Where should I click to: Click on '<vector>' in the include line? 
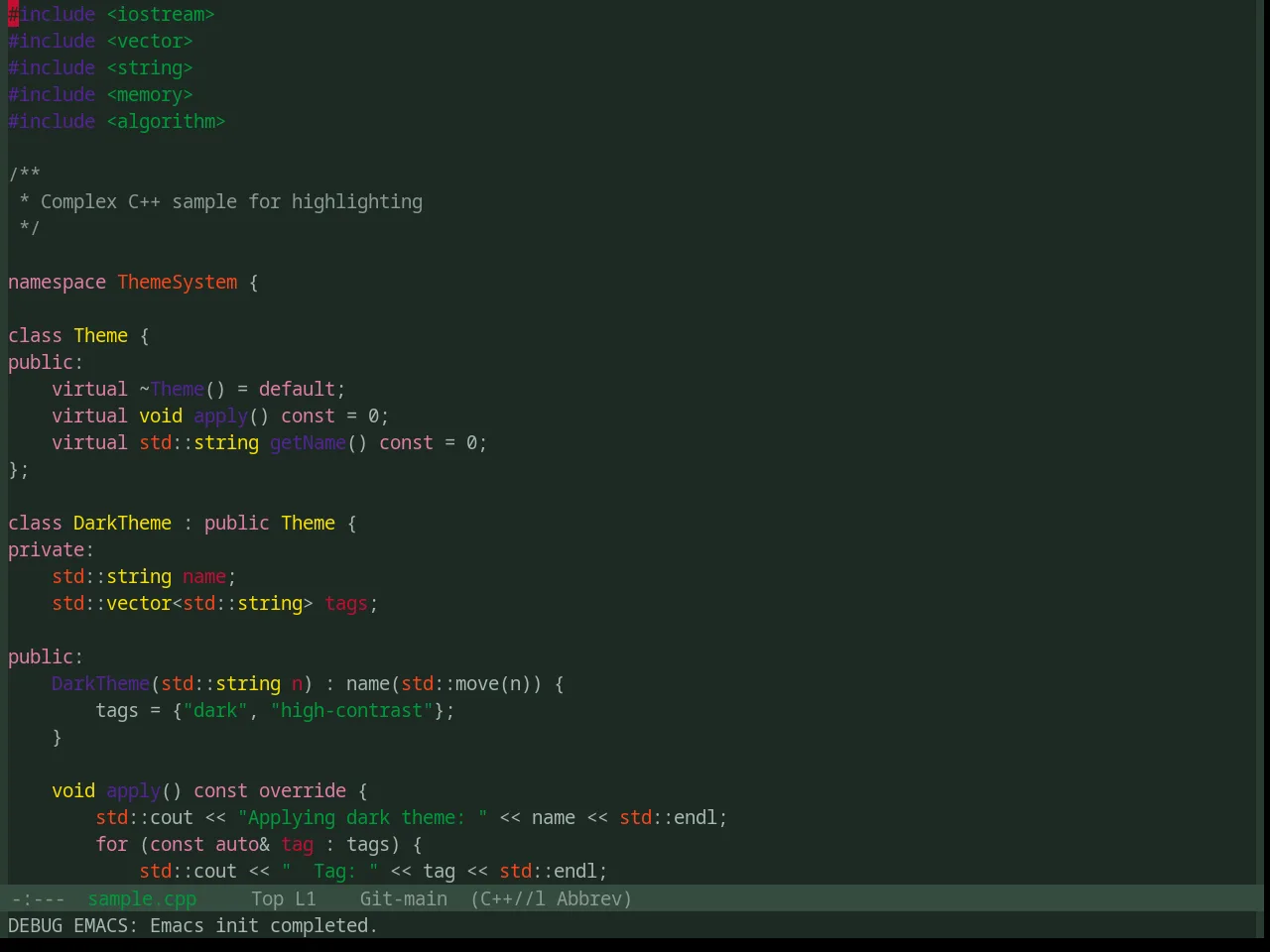click(x=150, y=42)
